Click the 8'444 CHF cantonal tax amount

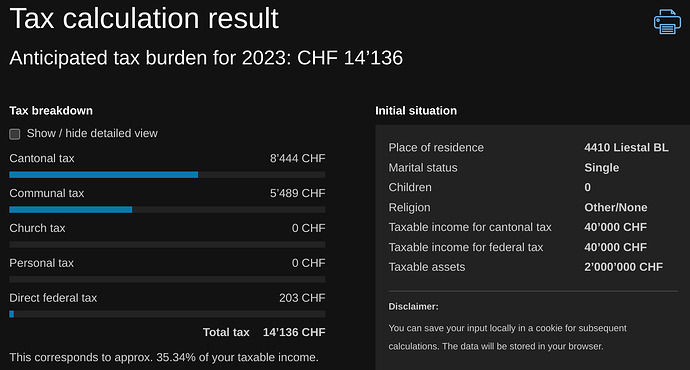pos(297,158)
